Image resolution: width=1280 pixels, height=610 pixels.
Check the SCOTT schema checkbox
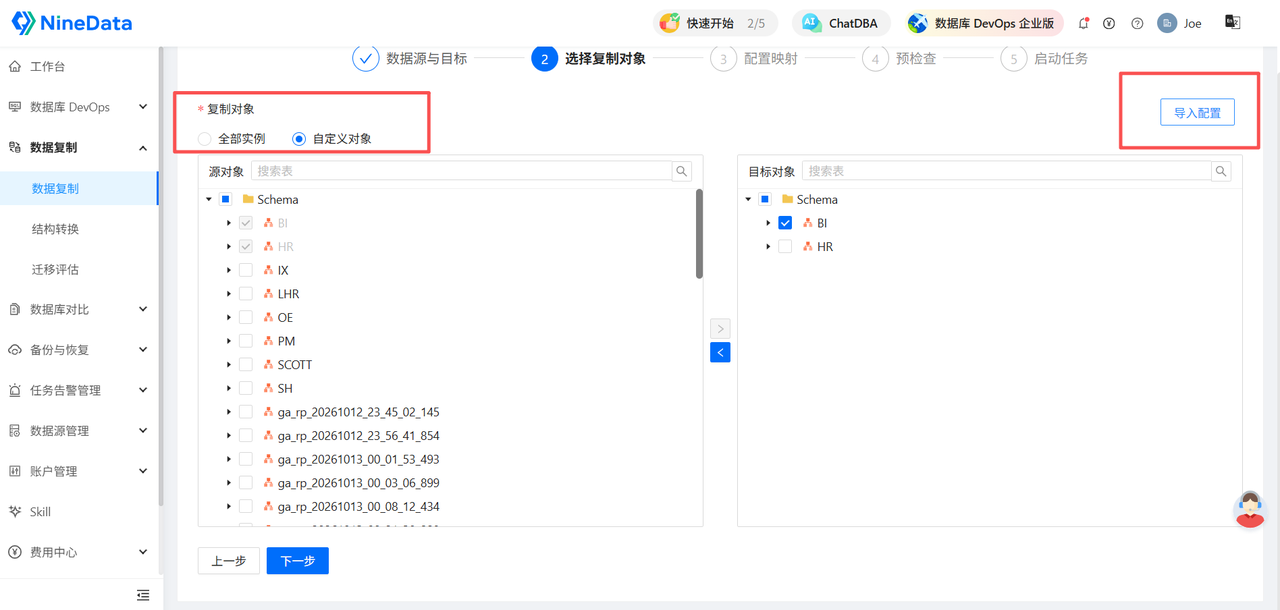click(246, 365)
